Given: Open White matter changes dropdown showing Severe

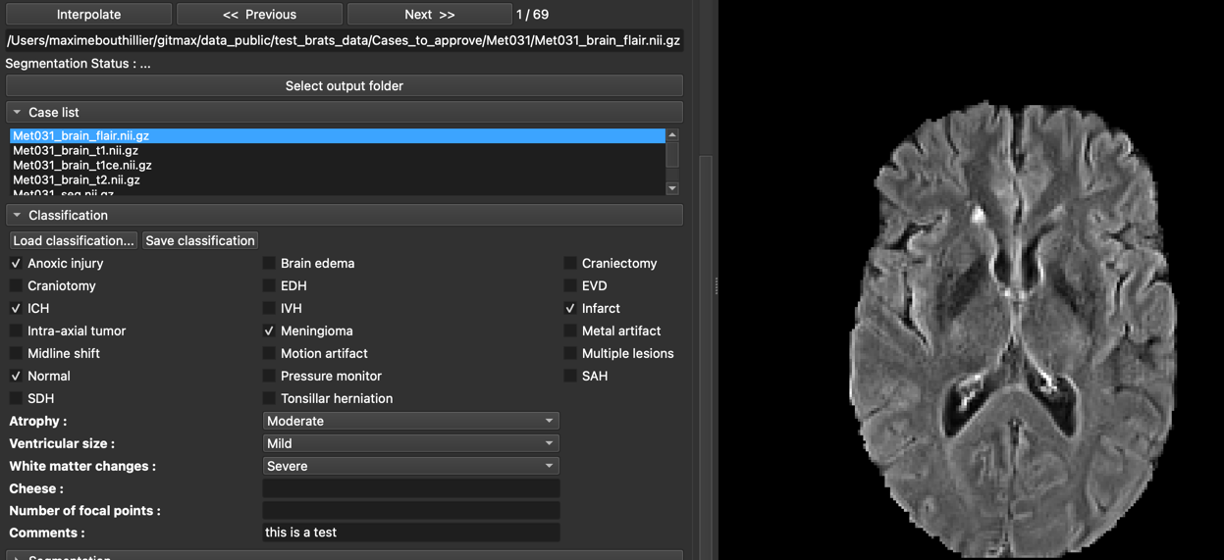Looking at the screenshot, I should point(410,466).
